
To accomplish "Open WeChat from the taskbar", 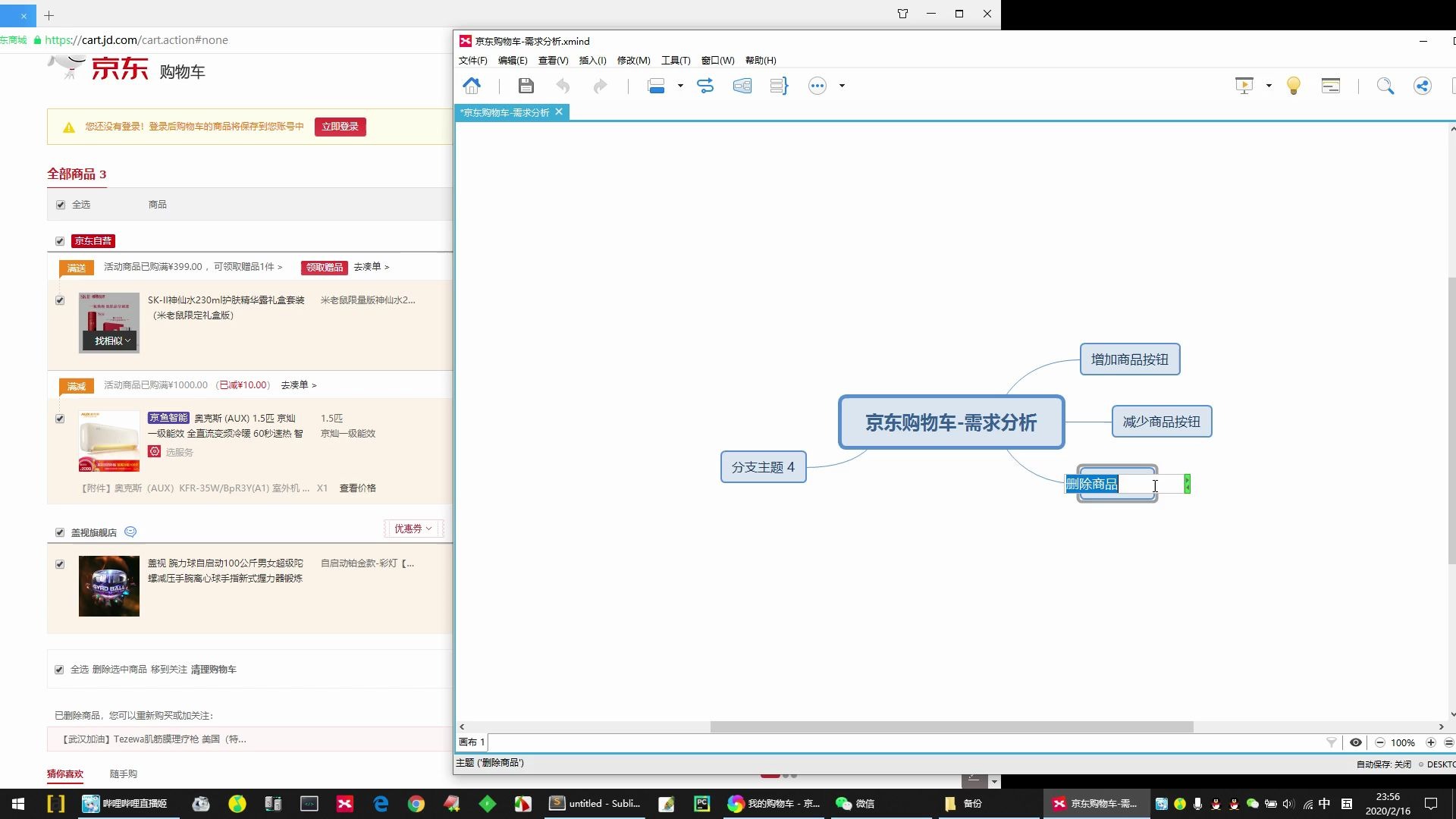I will pos(855,804).
